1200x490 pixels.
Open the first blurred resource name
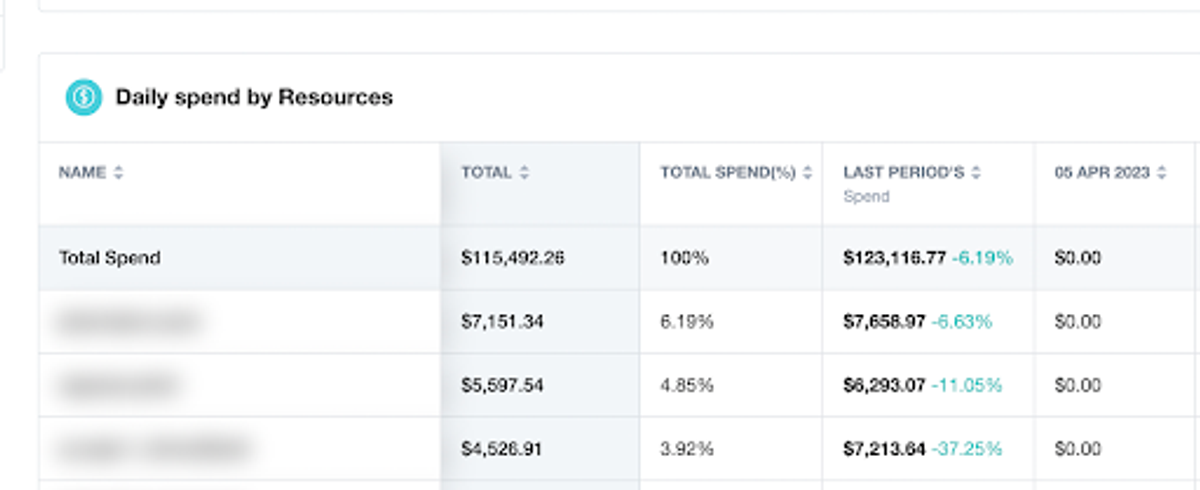(x=129, y=322)
